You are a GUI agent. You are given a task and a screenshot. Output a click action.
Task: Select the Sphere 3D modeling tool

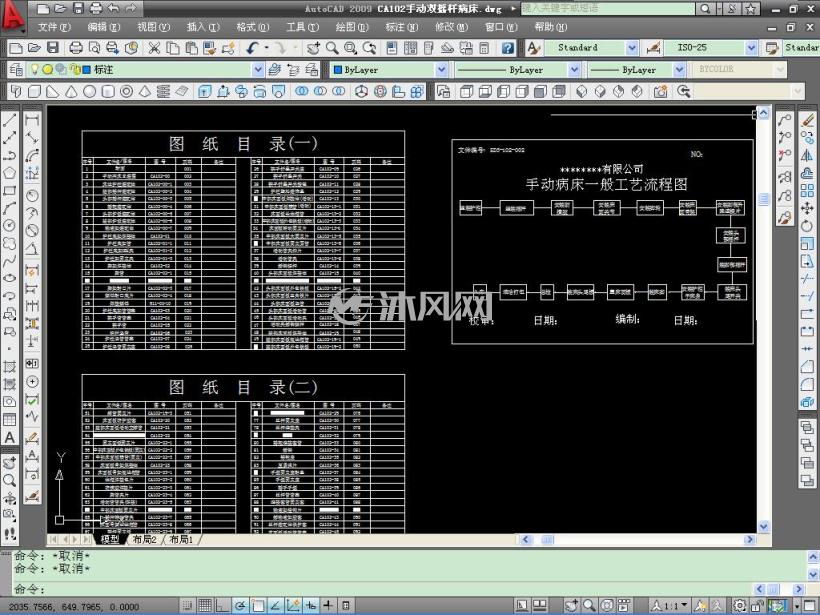pyautogui.click(x=89, y=92)
